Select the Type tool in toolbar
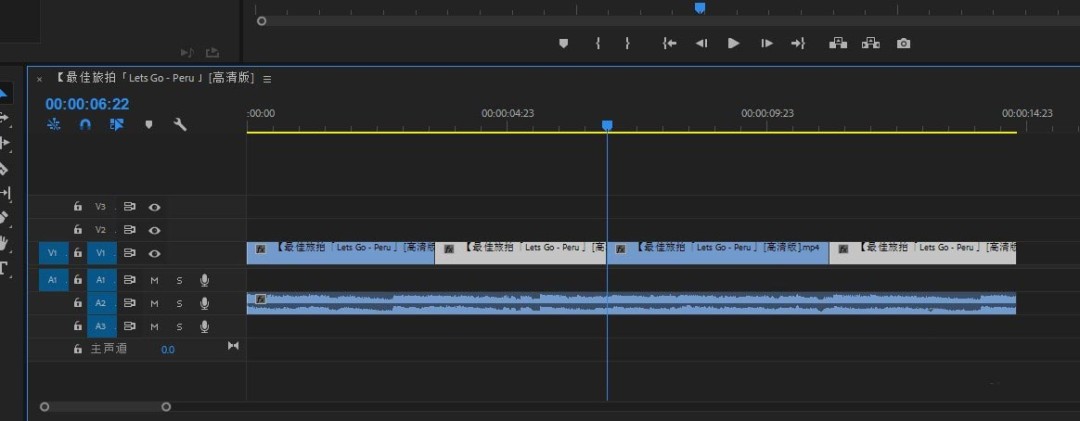 click(x=4, y=267)
